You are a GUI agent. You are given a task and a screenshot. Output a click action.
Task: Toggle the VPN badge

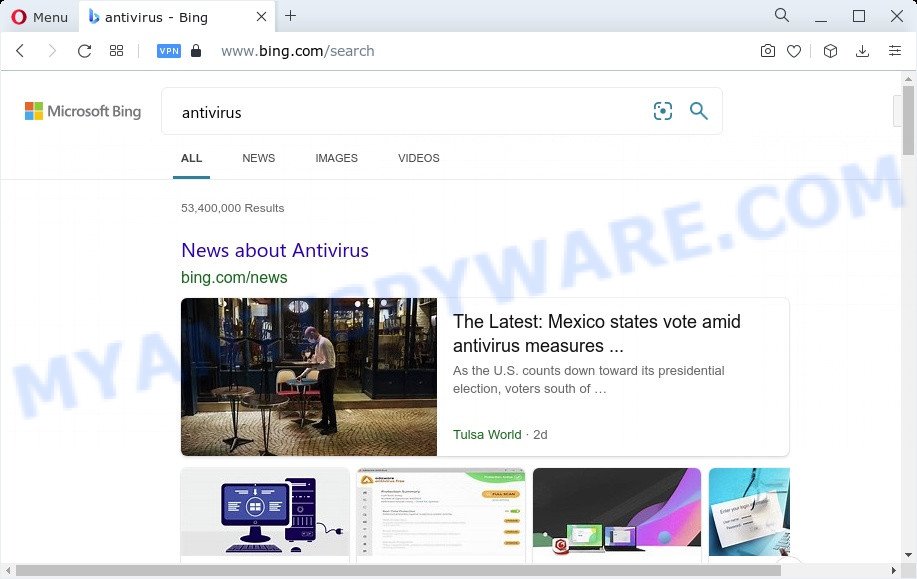pyautogui.click(x=169, y=51)
